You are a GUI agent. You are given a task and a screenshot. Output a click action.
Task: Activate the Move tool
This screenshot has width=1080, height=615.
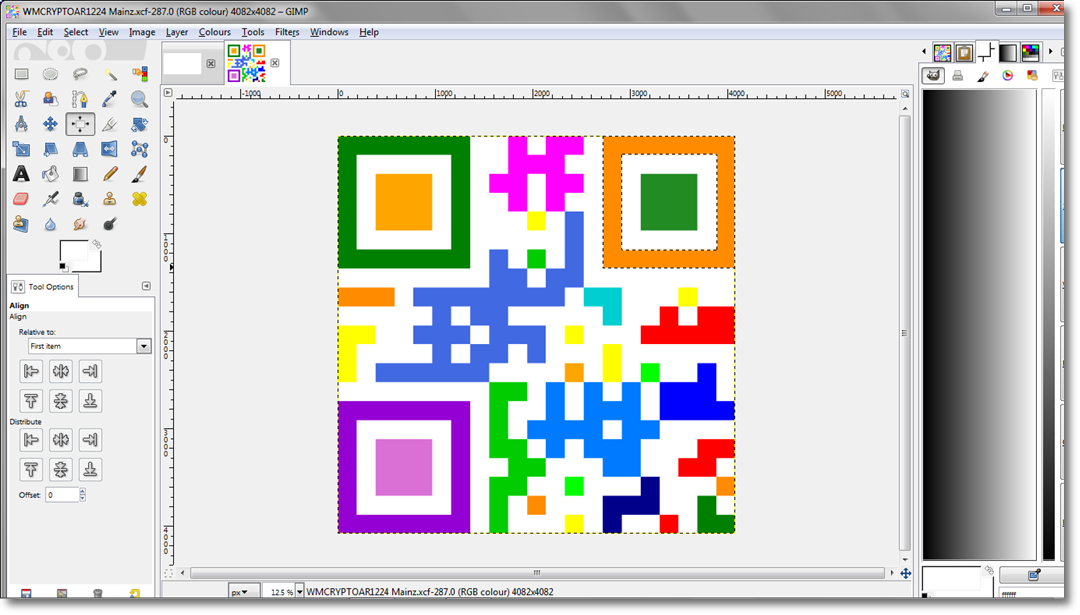pos(50,124)
